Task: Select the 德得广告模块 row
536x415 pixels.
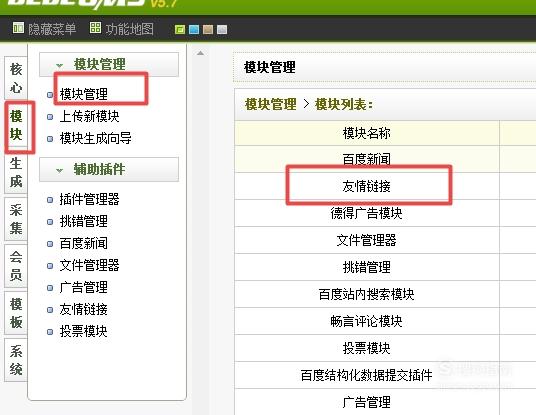Action: click(x=367, y=213)
